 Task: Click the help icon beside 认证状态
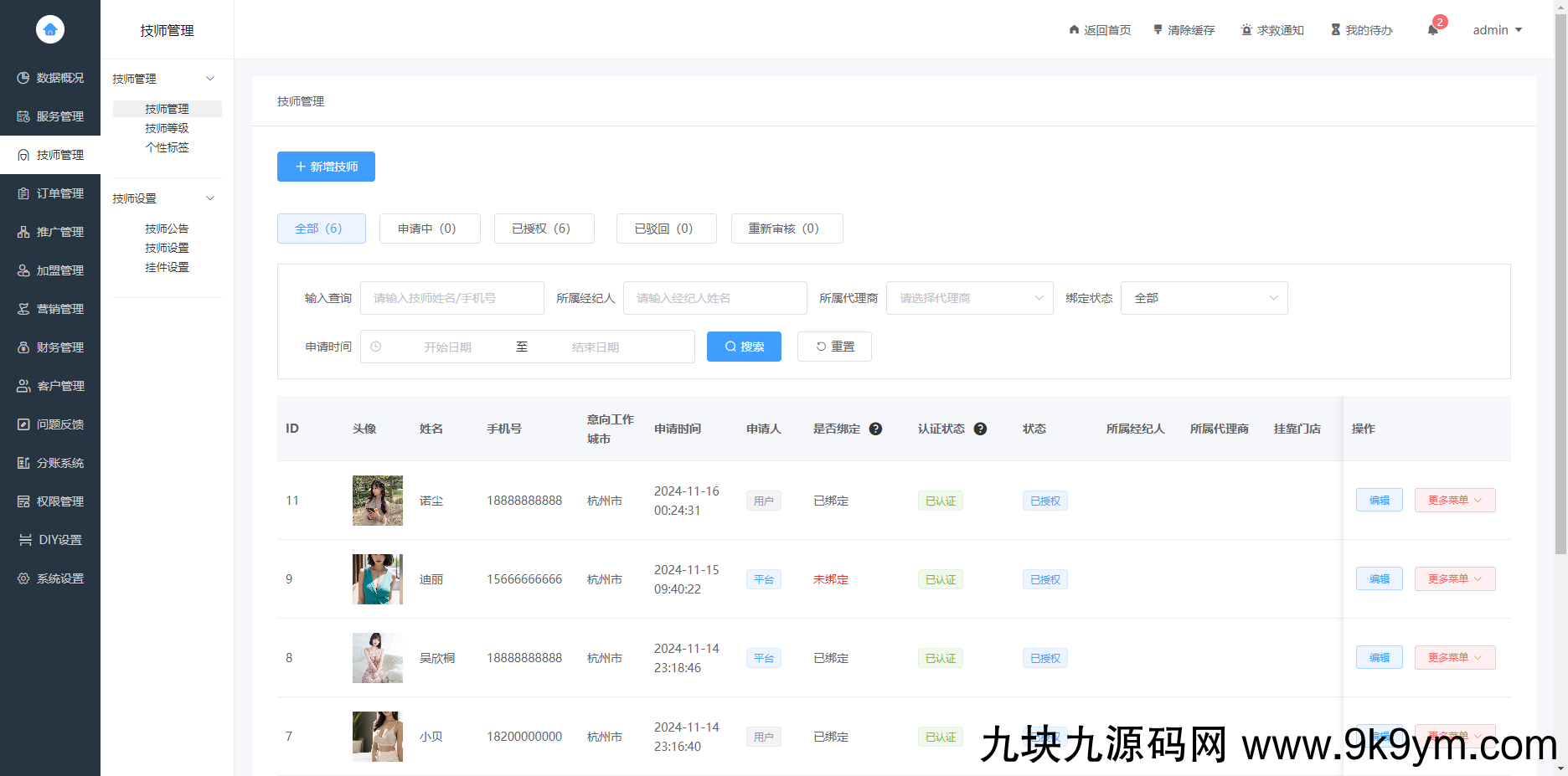click(x=981, y=428)
